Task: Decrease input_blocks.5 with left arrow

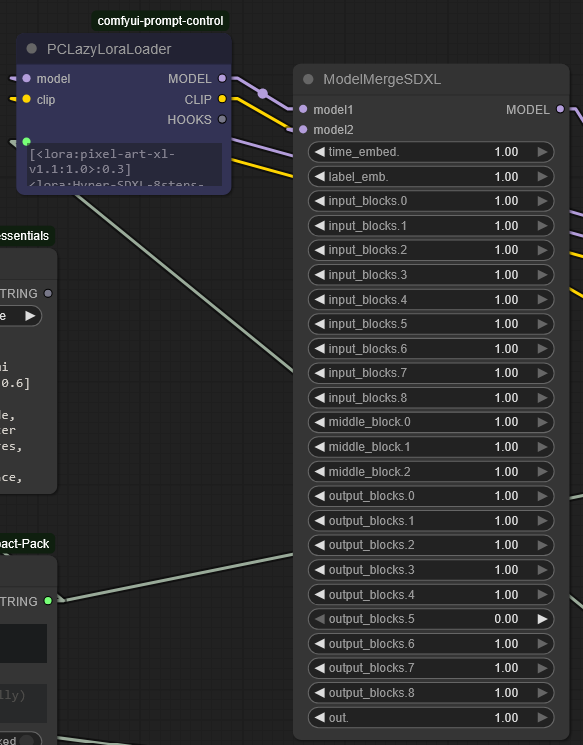Action: tap(319, 324)
